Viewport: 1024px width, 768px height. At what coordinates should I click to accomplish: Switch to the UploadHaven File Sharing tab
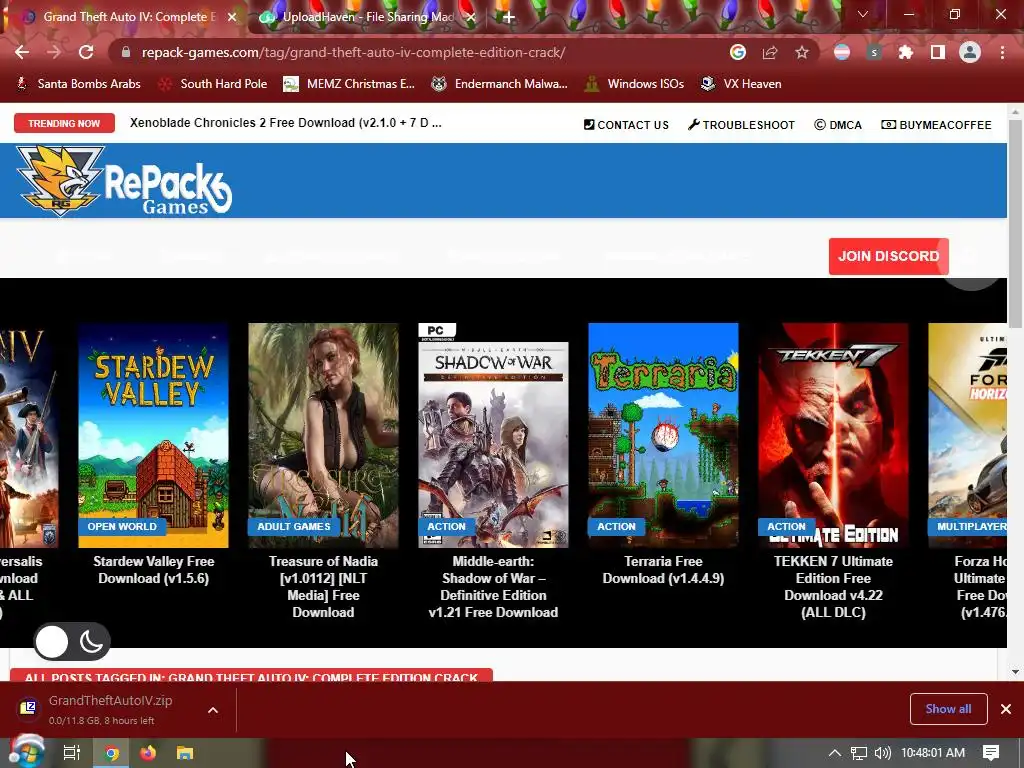click(x=368, y=17)
